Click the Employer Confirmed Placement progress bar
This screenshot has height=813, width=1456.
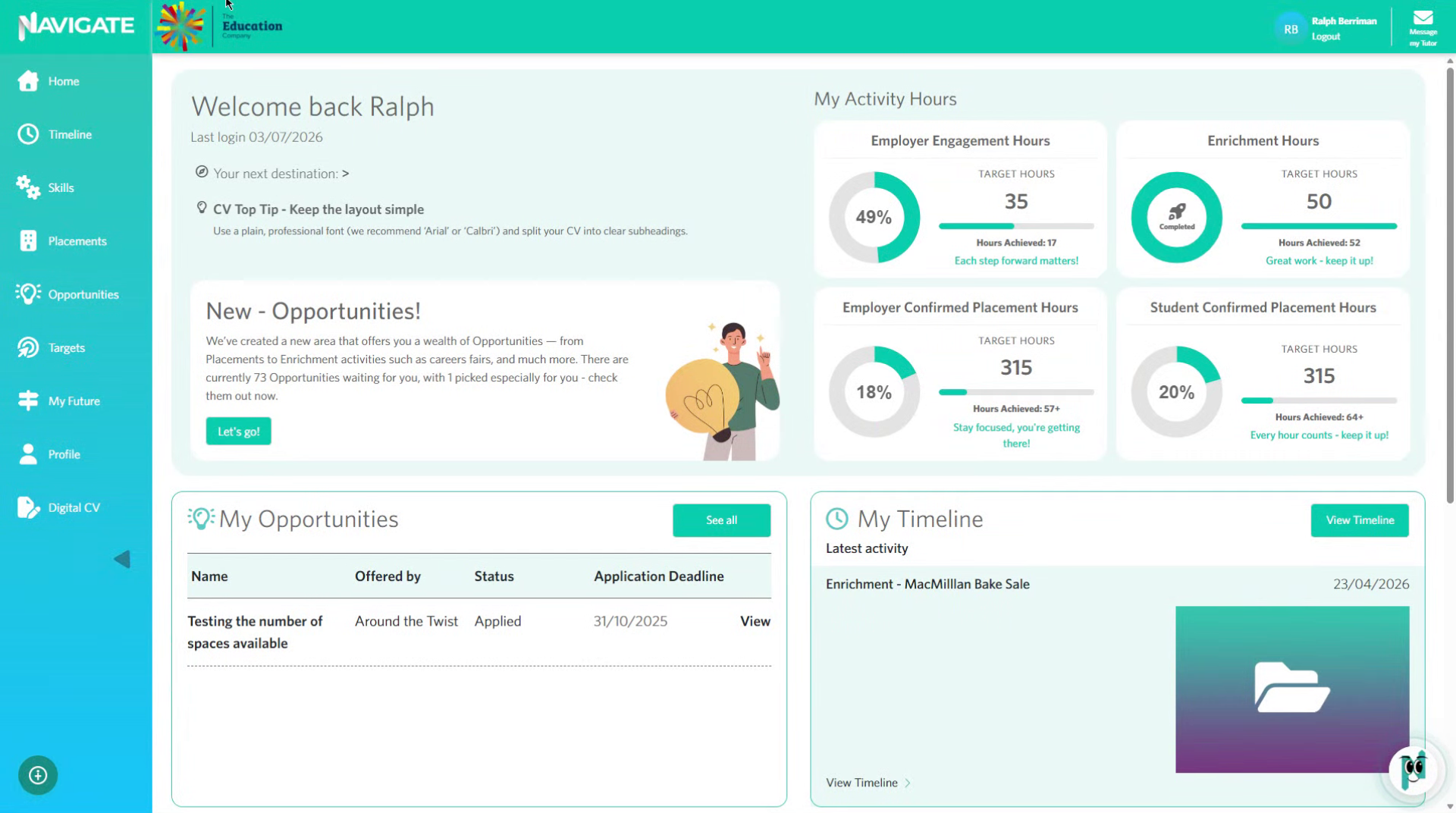point(1016,392)
